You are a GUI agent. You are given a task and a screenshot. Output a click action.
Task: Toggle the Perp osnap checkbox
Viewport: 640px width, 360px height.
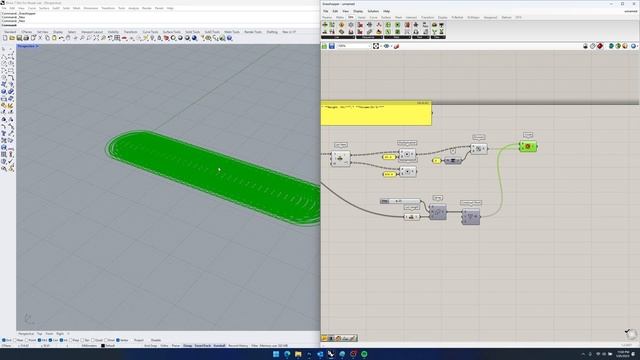coord(71,340)
